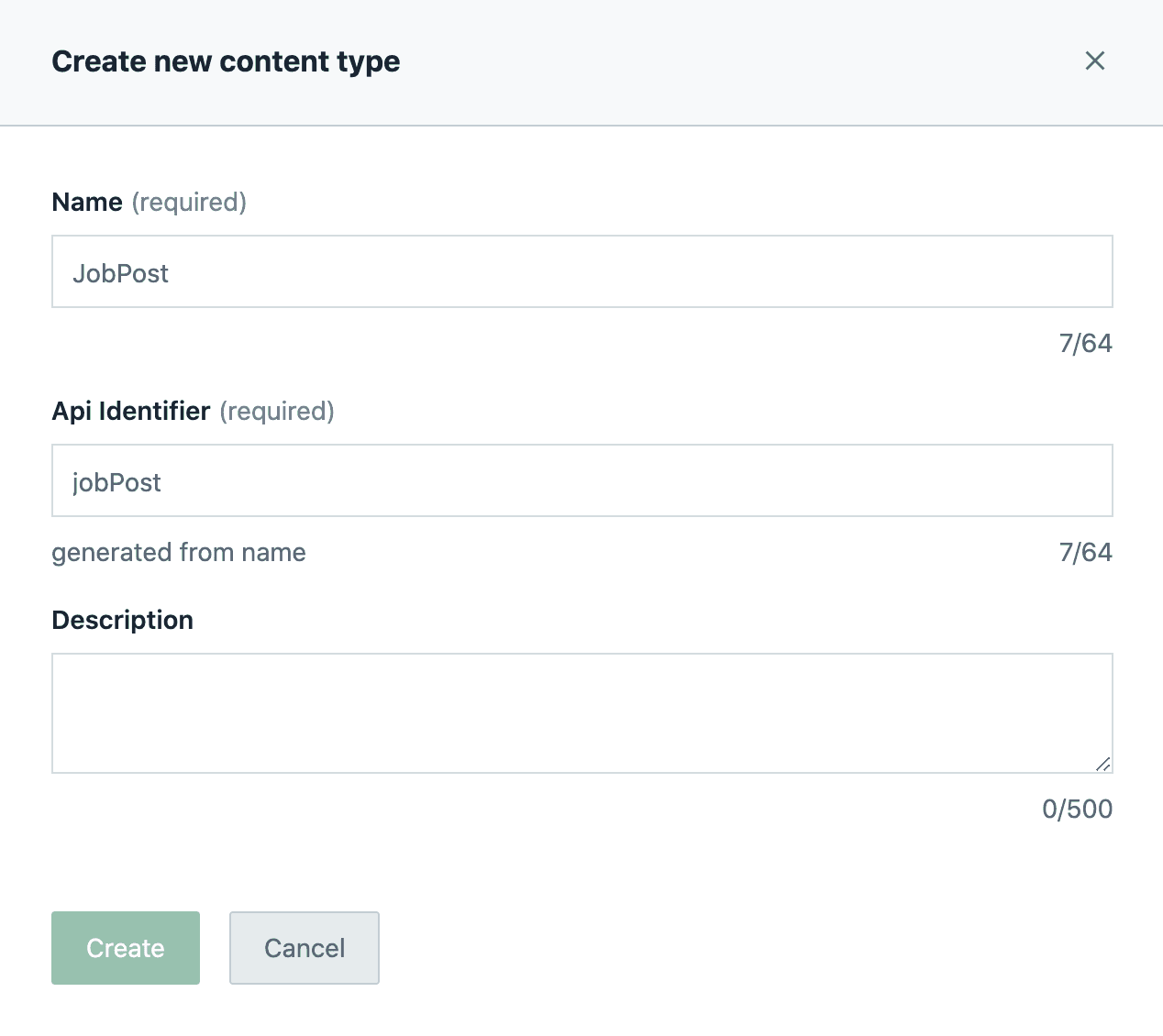1163x1036 pixels.
Task: Click the bold Name field label
Action: 87,202
